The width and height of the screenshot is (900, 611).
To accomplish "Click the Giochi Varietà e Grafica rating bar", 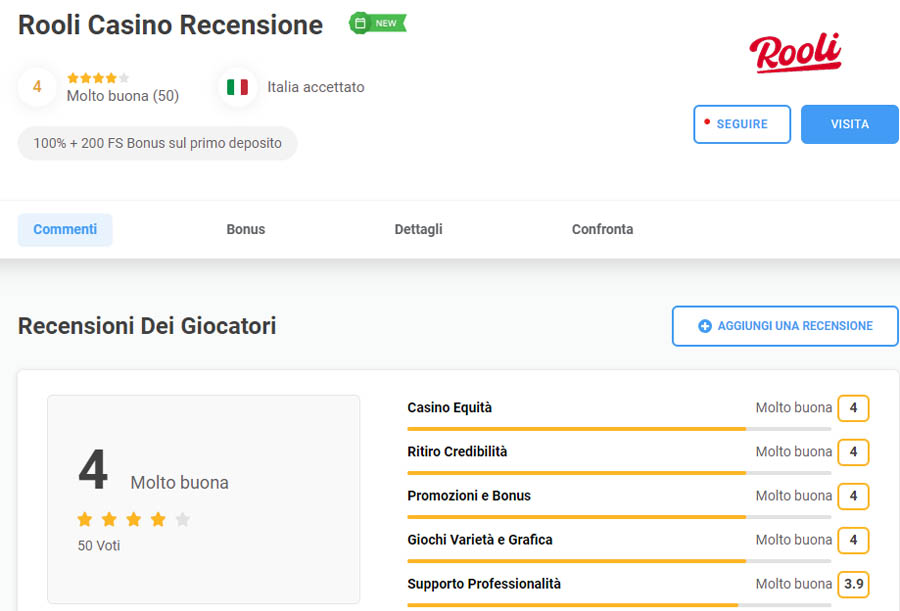I will tap(619, 560).
